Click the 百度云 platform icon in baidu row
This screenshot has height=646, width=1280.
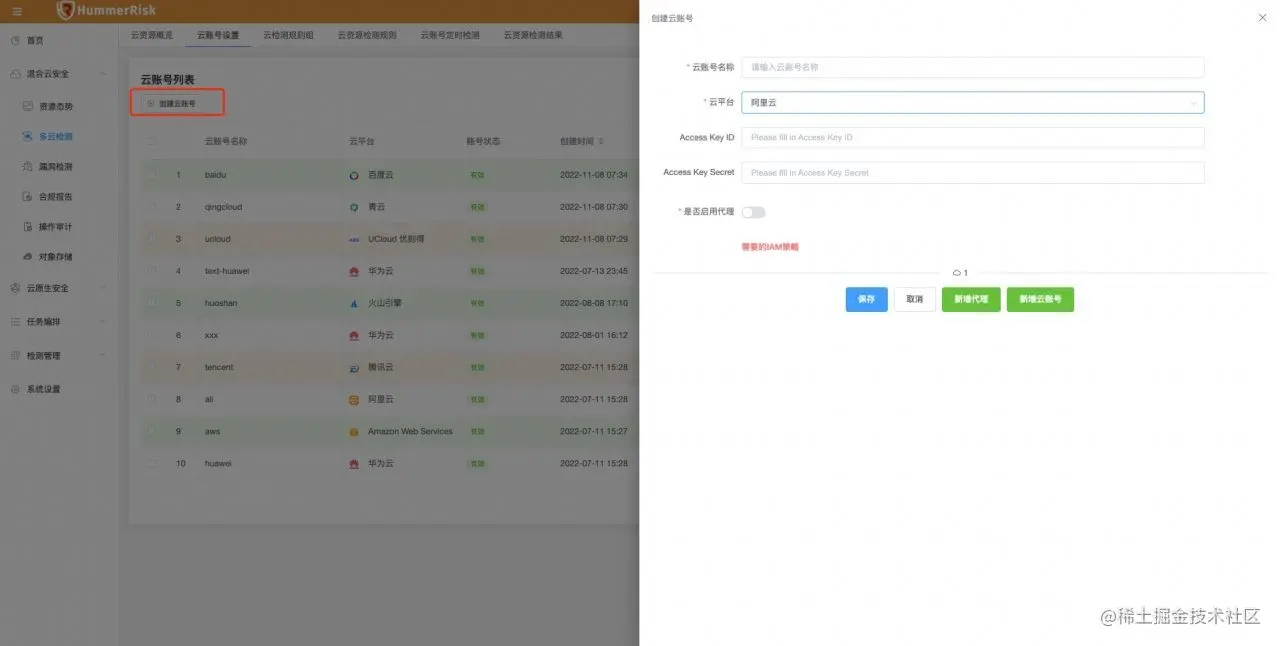pyautogui.click(x=354, y=175)
